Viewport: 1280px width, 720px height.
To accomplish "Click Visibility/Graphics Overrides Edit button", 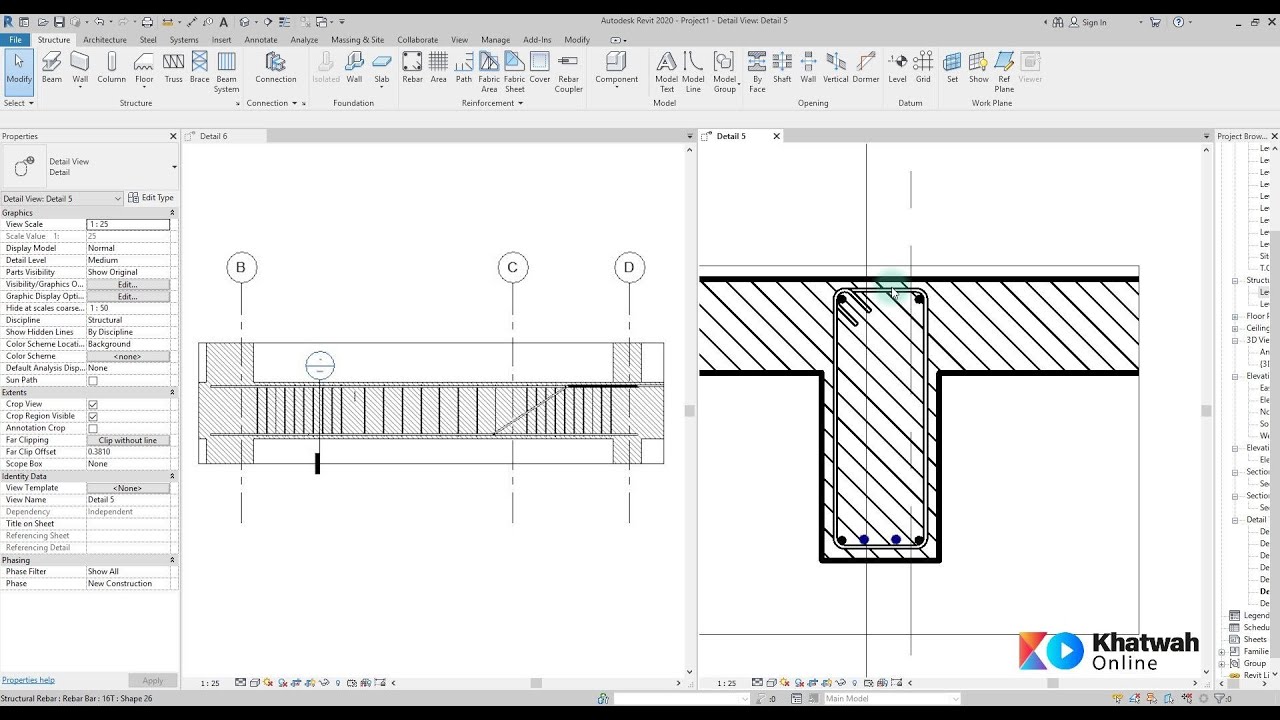I will point(127,284).
